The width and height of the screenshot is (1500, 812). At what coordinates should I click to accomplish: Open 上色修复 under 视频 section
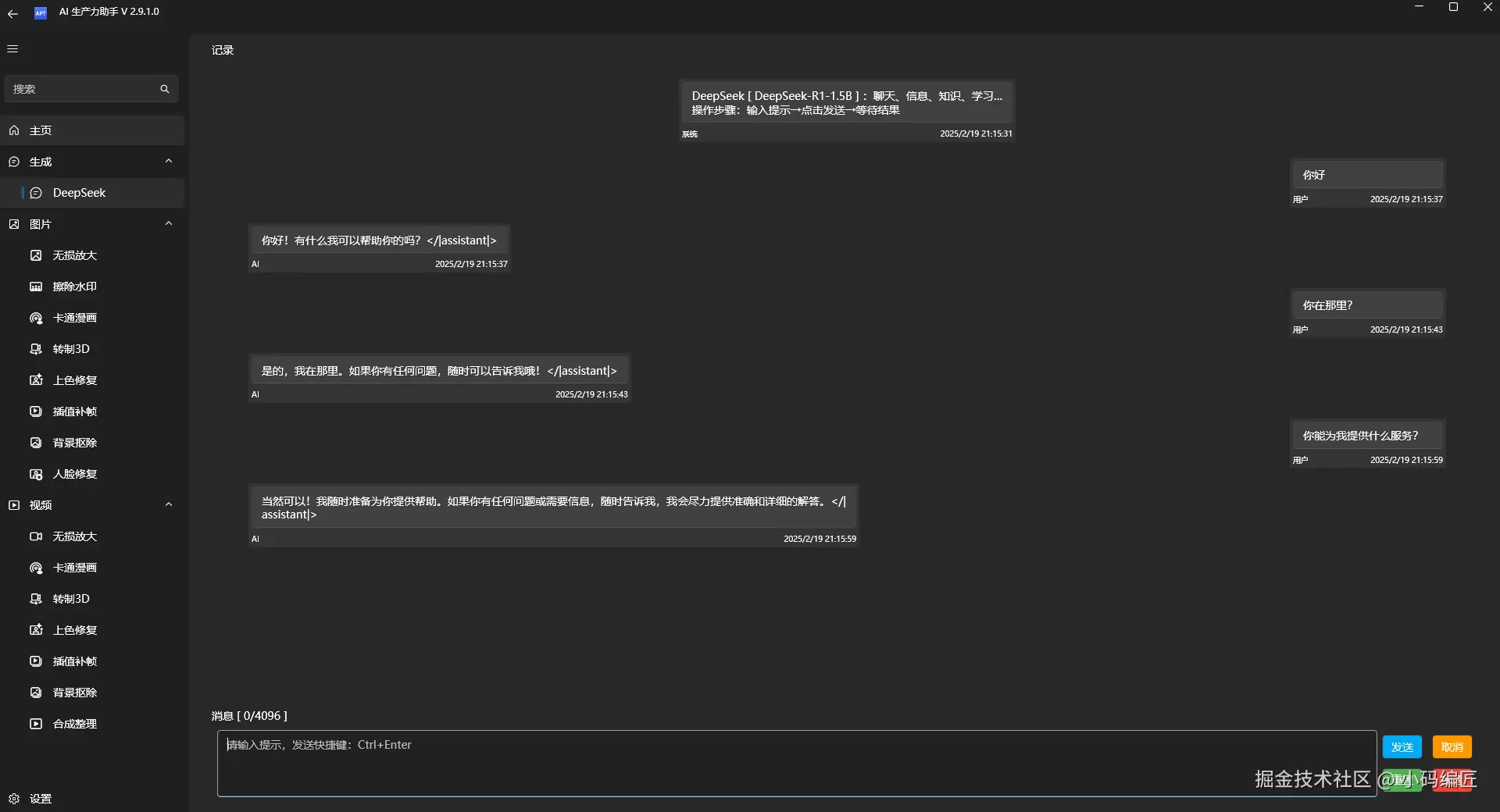point(92,630)
